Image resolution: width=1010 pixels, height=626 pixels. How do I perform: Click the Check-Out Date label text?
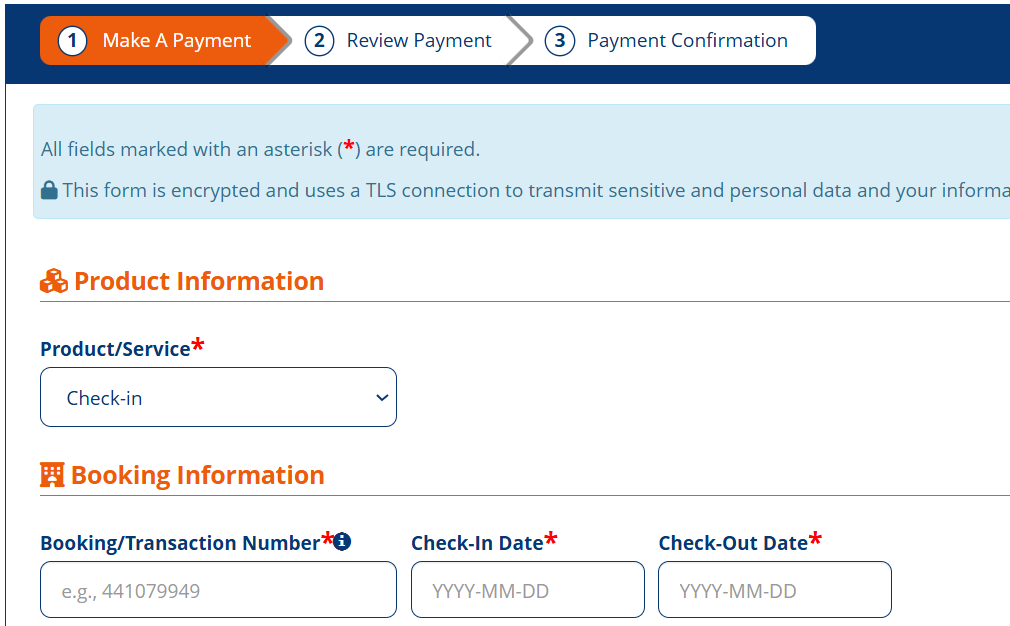point(732,543)
